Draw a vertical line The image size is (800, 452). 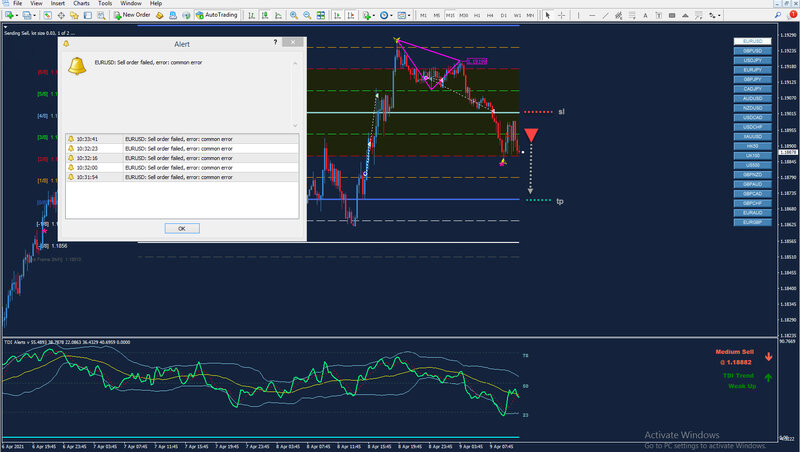tap(579, 15)
